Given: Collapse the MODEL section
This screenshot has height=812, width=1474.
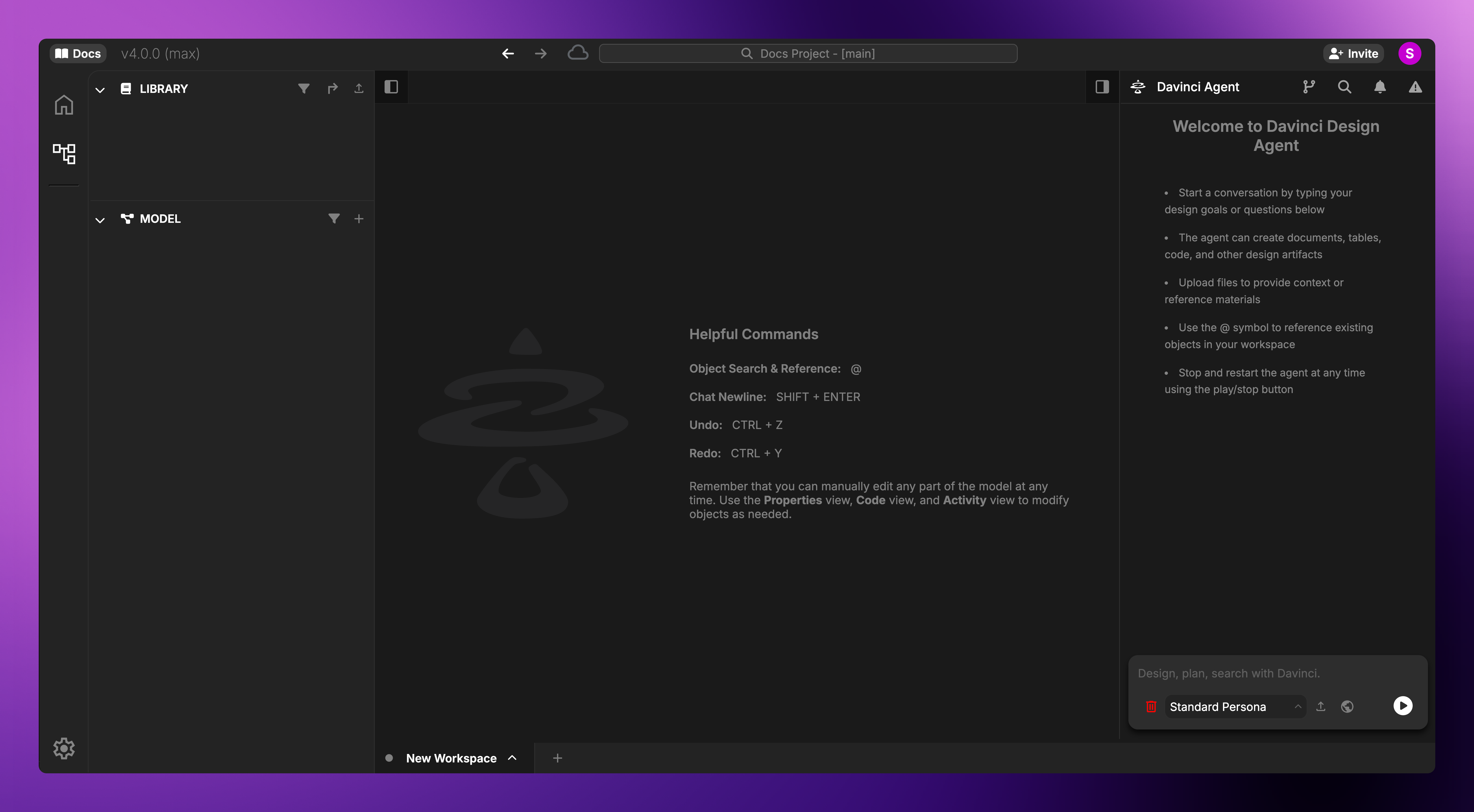Looking at the screenshot, I should pos(100,220).
